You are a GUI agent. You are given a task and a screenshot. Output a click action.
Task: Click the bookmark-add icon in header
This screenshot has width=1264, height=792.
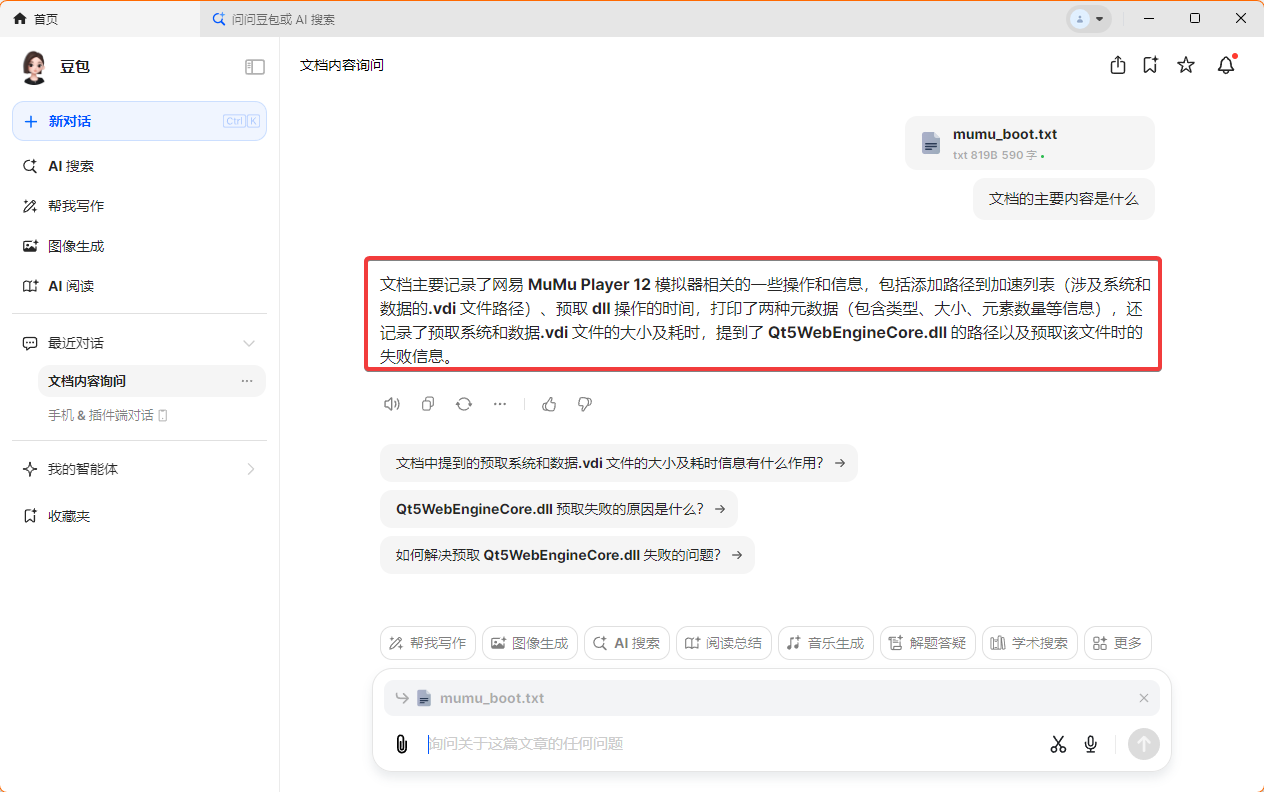1151,65
